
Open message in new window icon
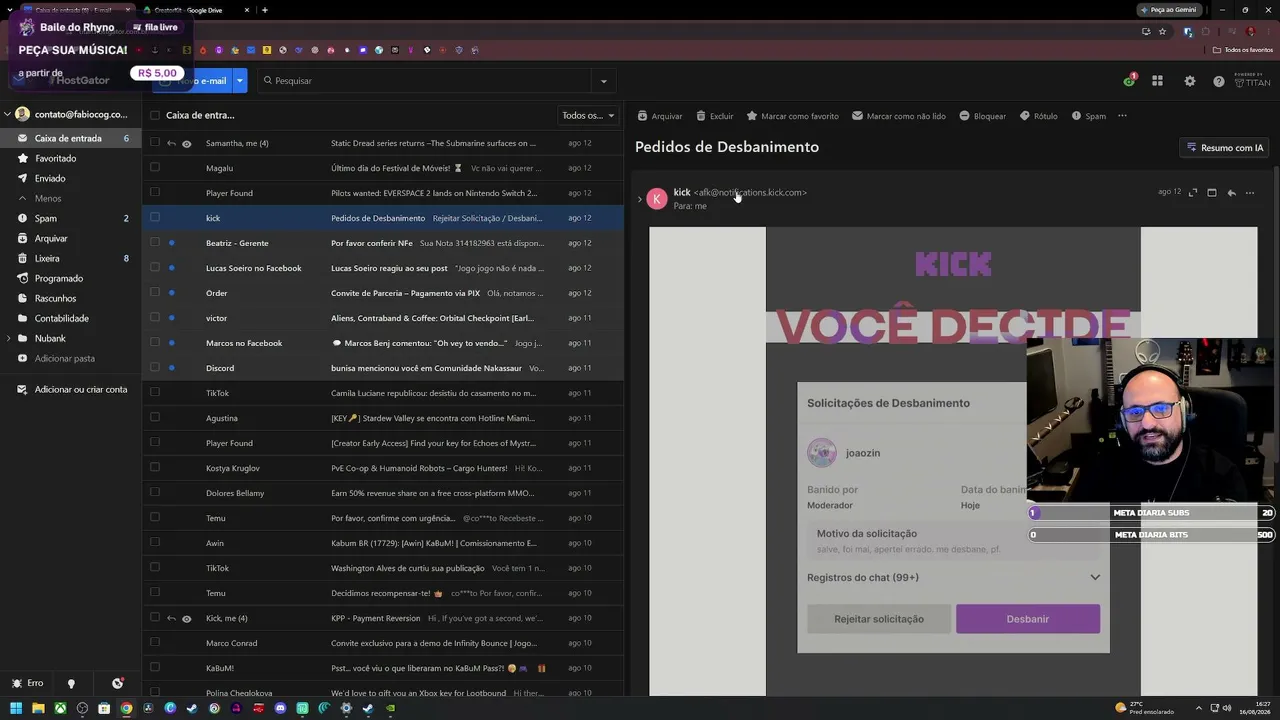pyautogui.click(x=1212, y=192)
